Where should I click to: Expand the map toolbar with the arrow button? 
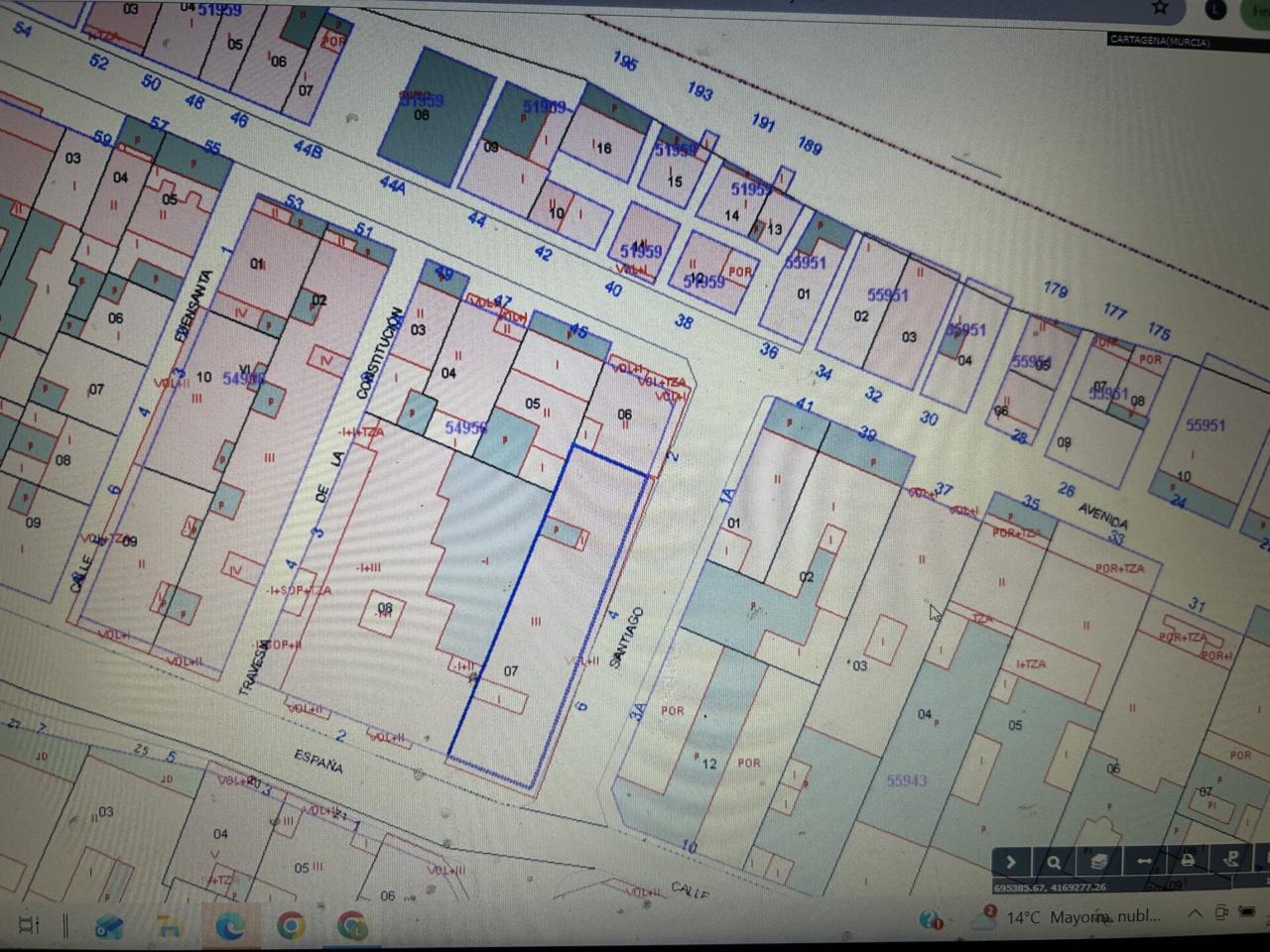pos(1010,862)
